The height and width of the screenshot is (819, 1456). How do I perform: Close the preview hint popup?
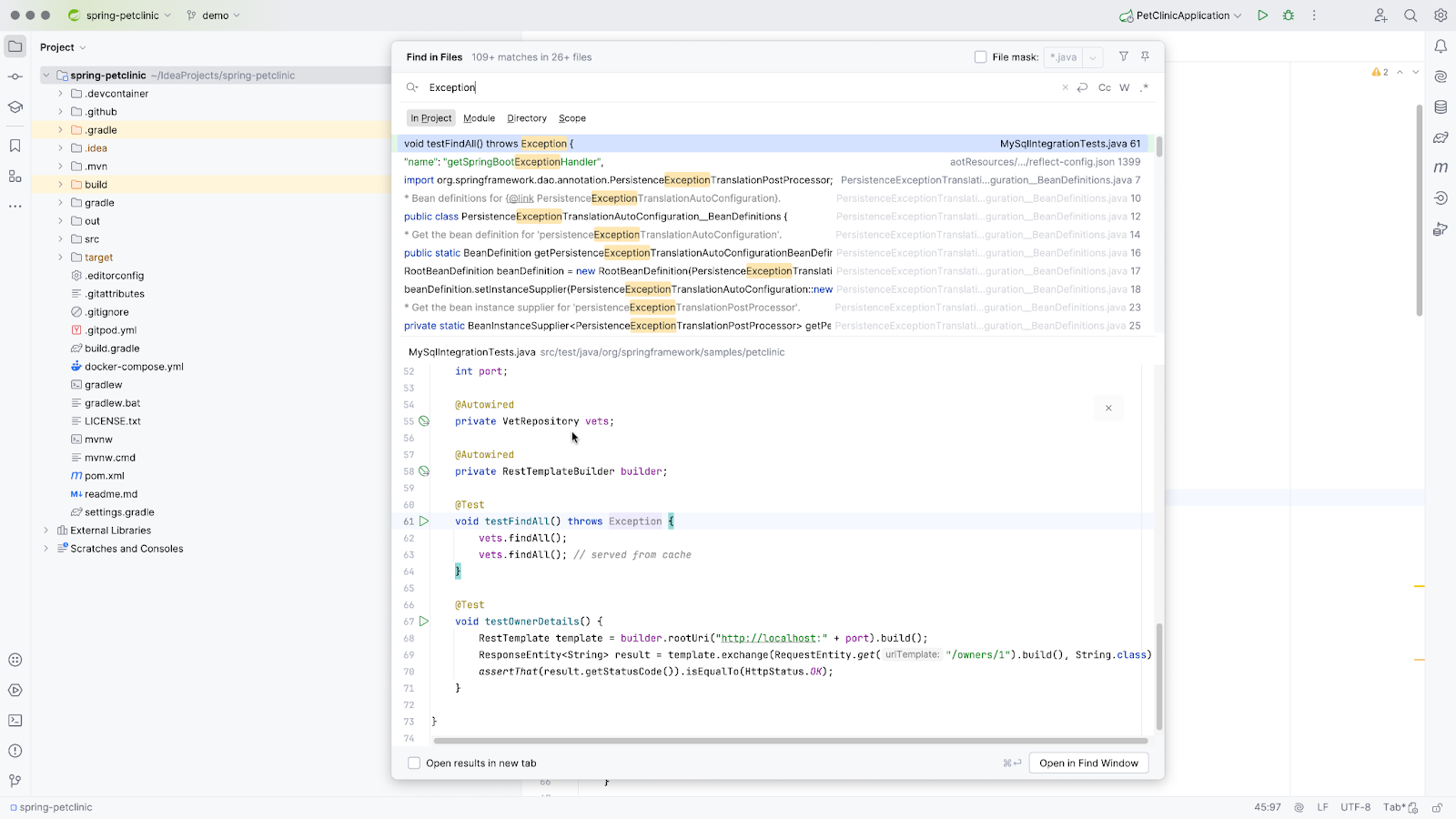[1108, 409]
